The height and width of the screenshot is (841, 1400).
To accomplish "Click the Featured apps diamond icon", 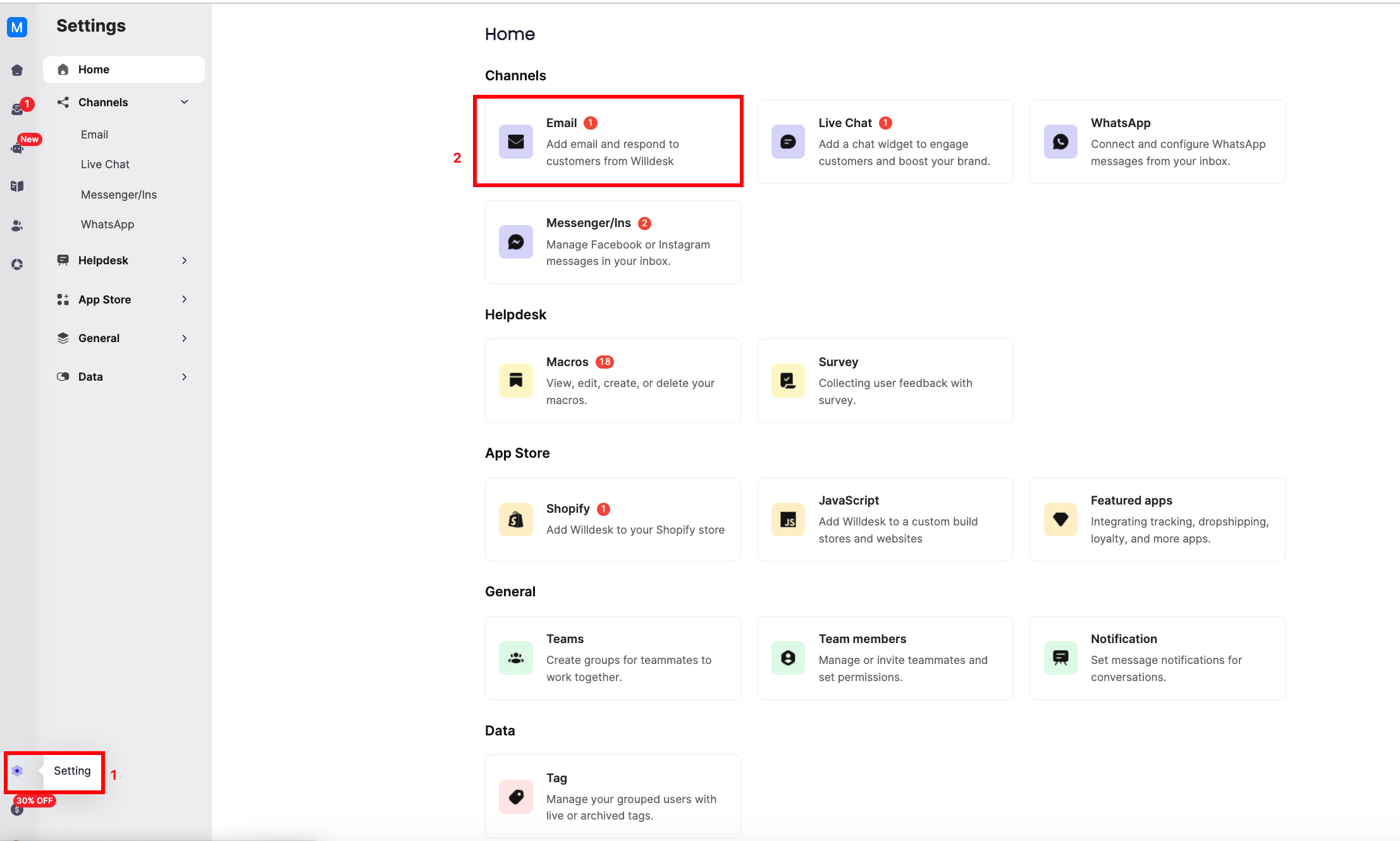I will coord(1060,519).
